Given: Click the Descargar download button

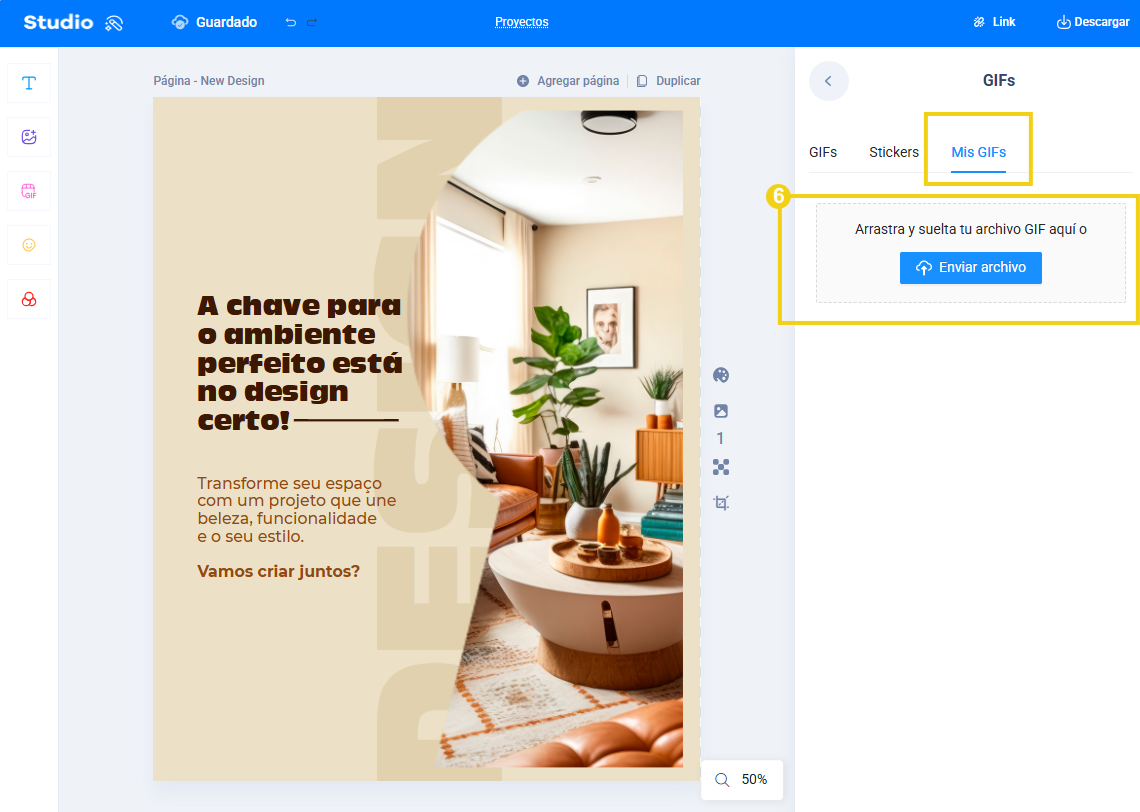Looking at the screenshot, I should click(1093, 22).
